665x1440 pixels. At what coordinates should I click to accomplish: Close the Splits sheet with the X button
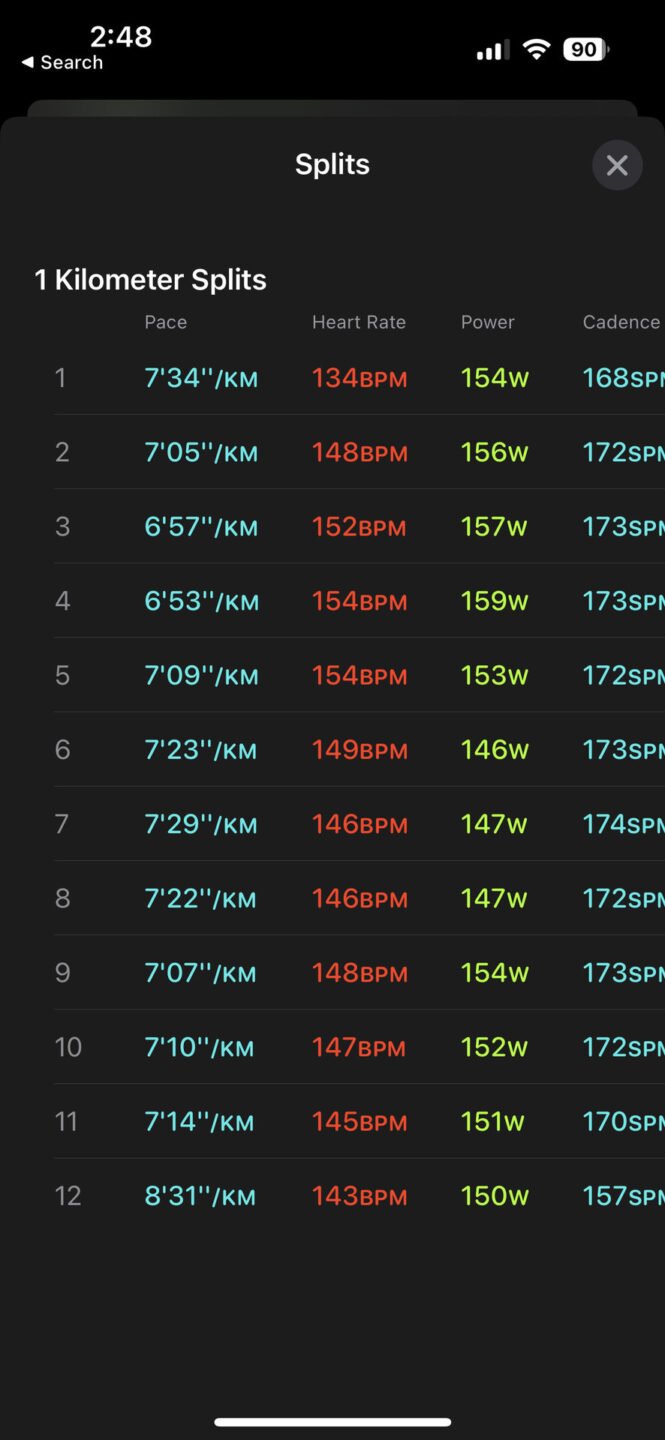click(x=617, y=166)
